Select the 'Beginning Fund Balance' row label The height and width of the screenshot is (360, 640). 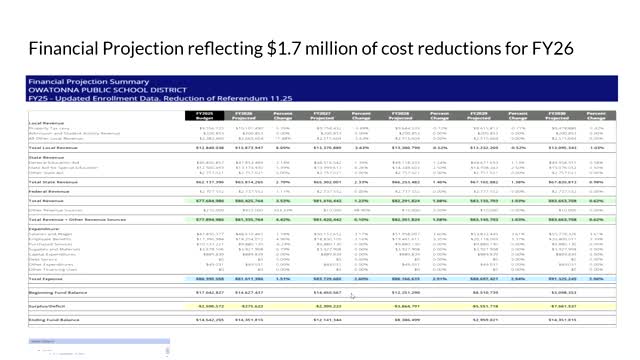[x=58, y=293]
